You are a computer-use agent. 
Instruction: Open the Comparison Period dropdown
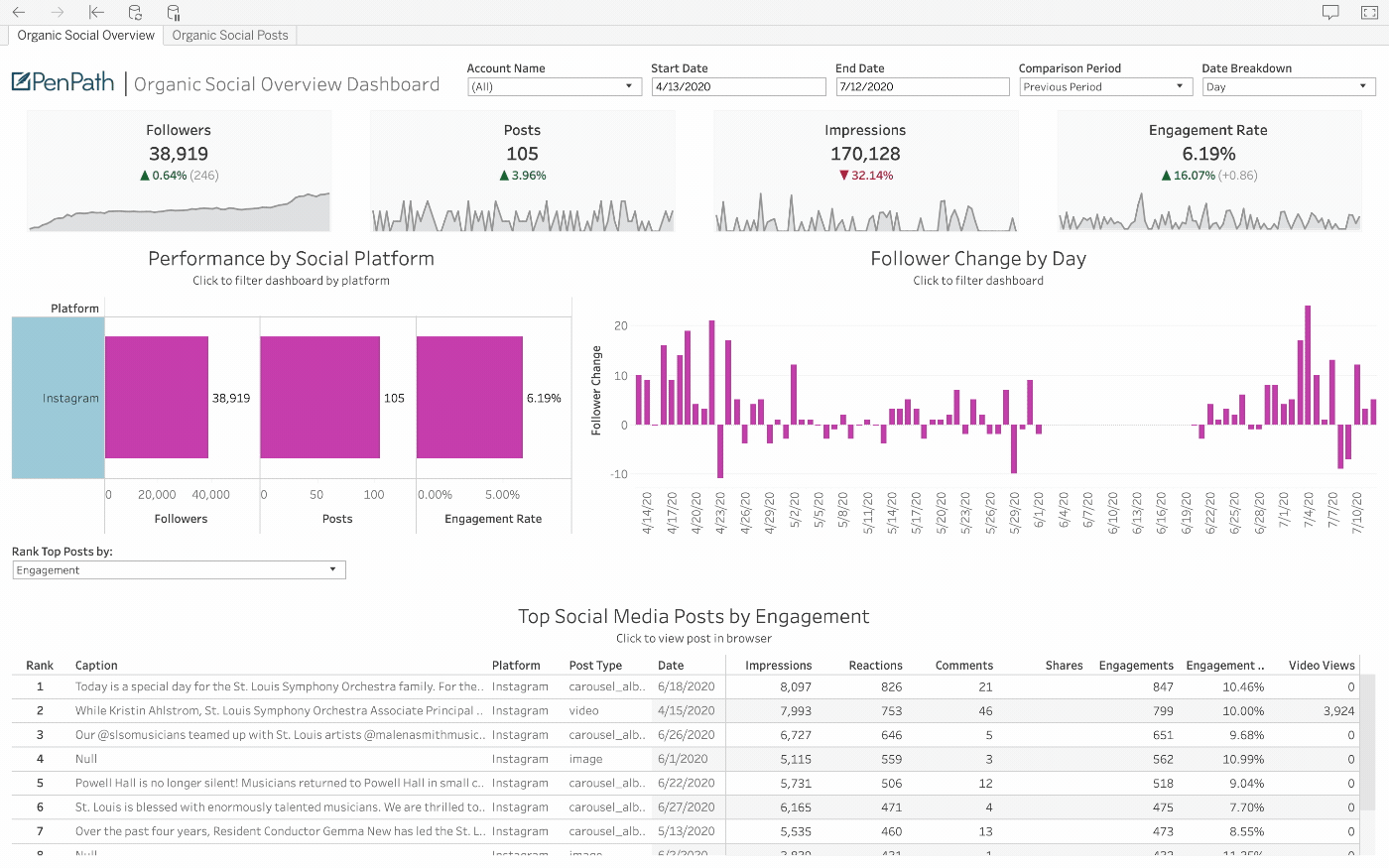1105,87
